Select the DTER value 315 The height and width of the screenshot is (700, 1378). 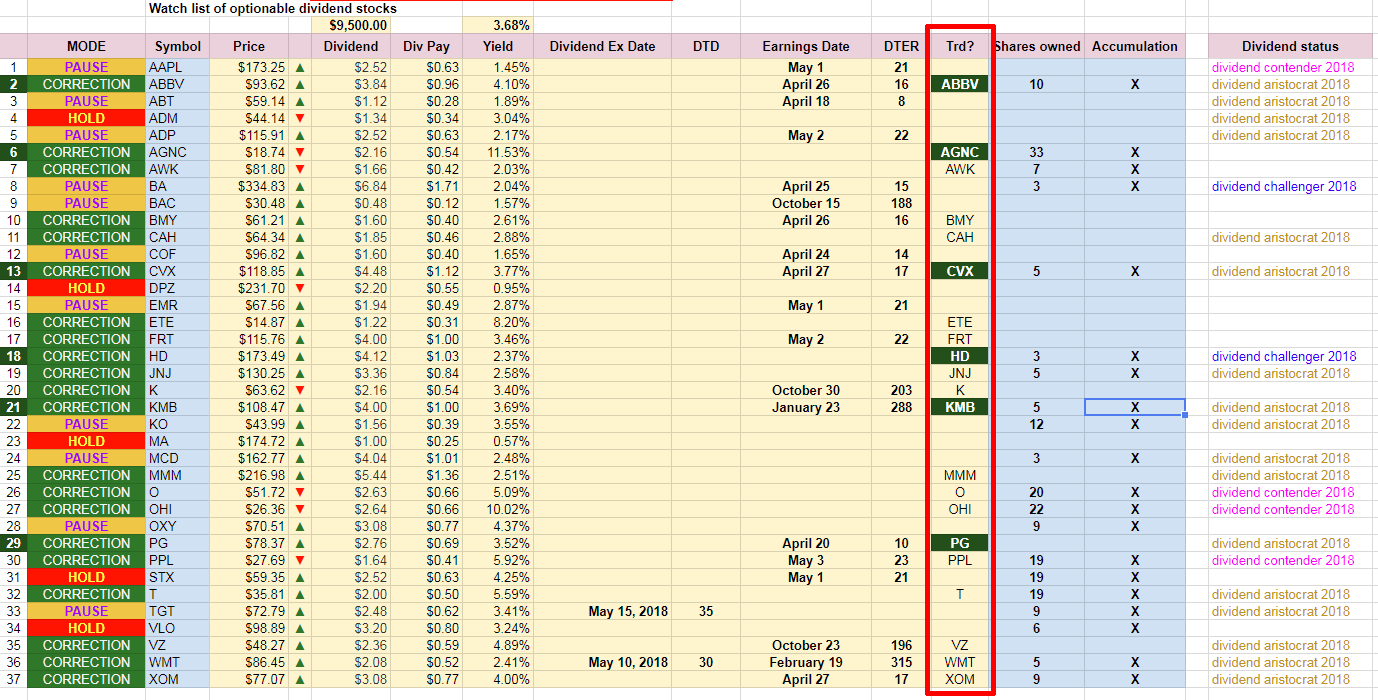coord(901,662)
